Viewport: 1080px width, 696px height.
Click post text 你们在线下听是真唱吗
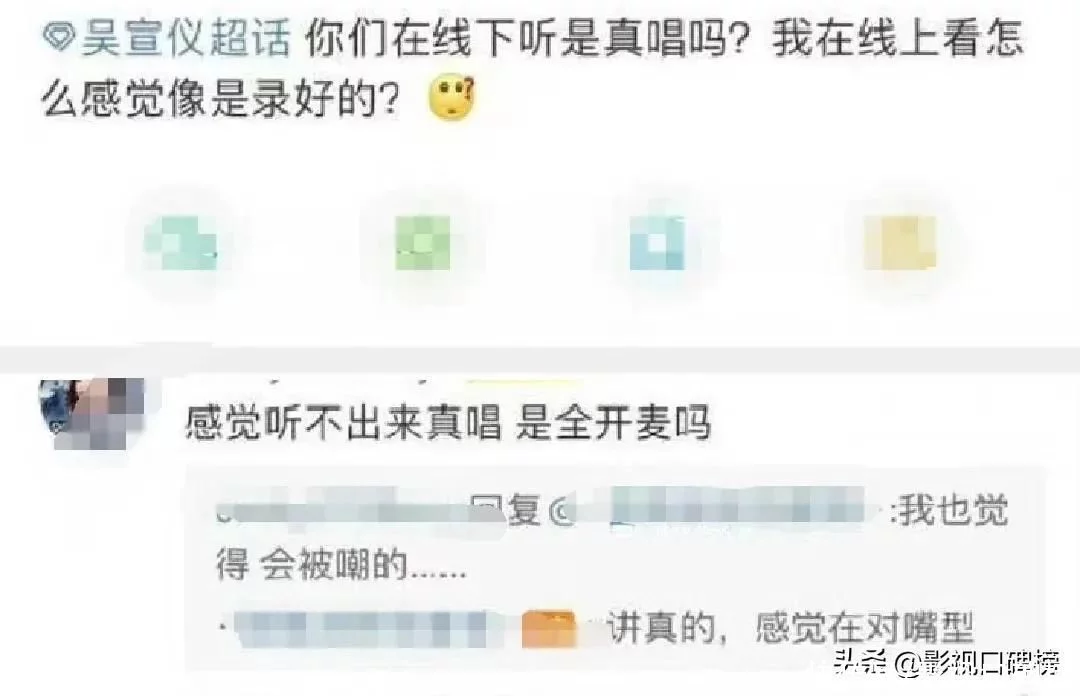[x=527, y=38]
